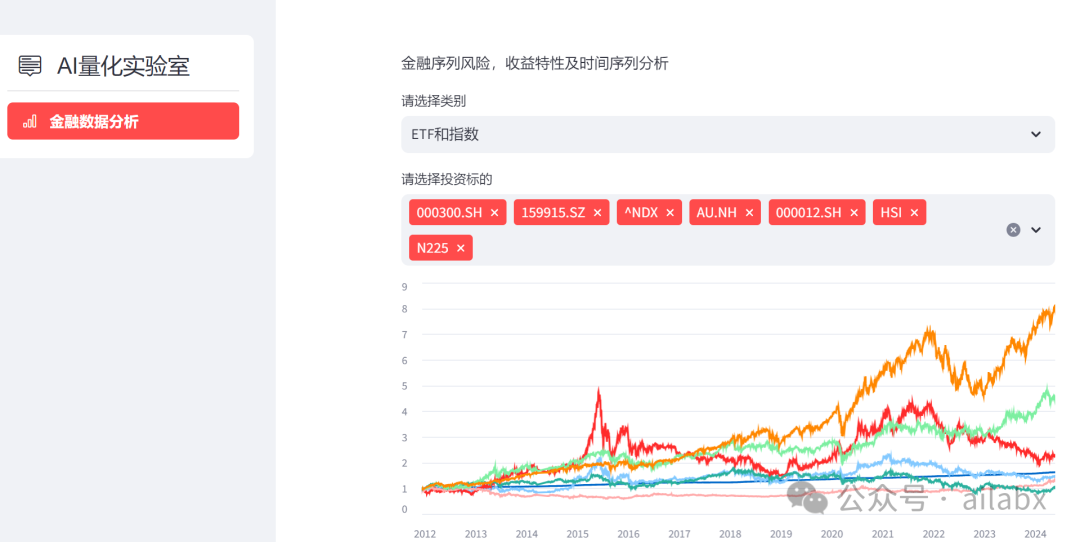Expand the instrument multiselect chevron
This screenshot has height=542, width=1080.
coord(1035,230)
